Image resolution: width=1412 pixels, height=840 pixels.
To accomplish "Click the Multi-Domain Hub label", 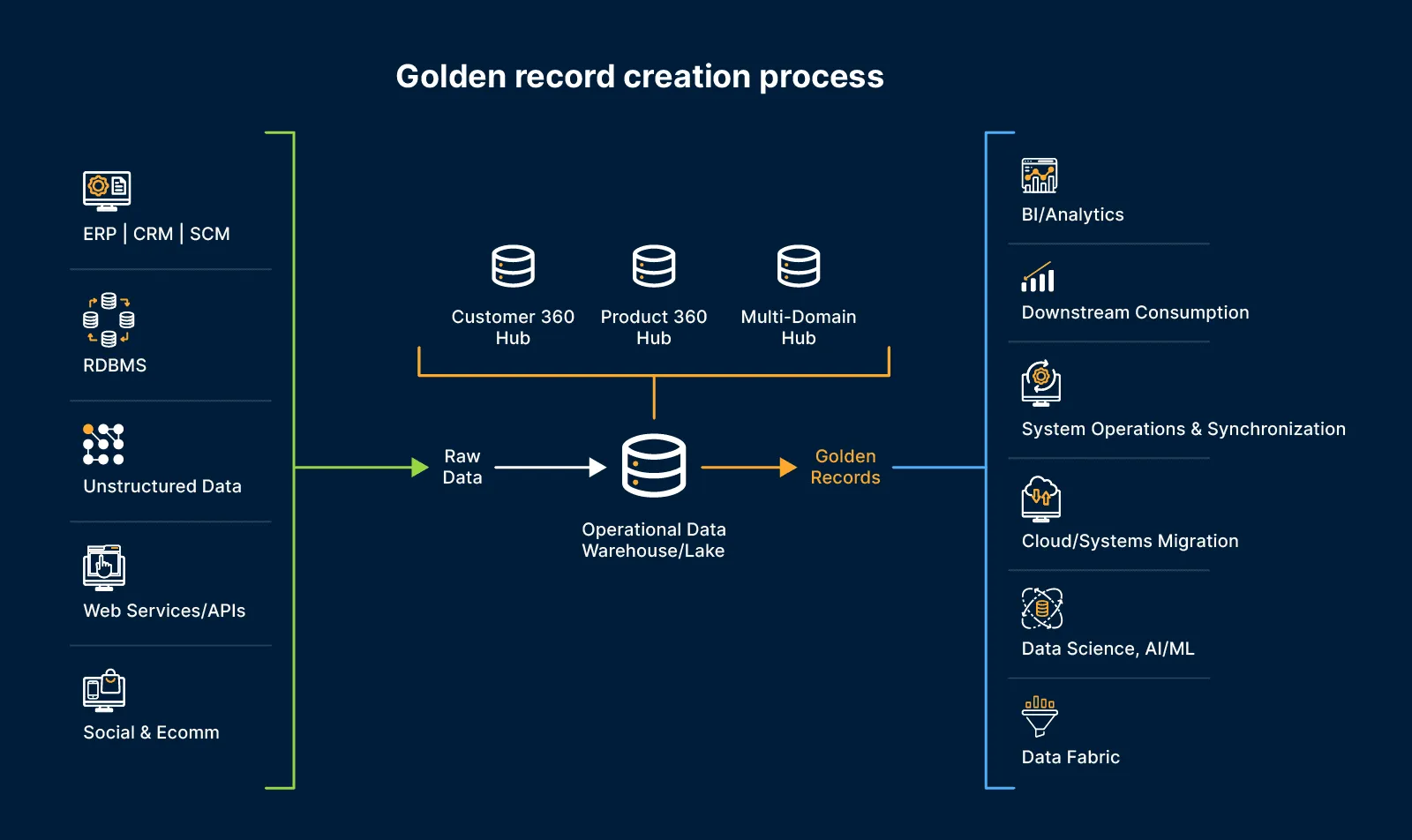I will click(799, 327).
